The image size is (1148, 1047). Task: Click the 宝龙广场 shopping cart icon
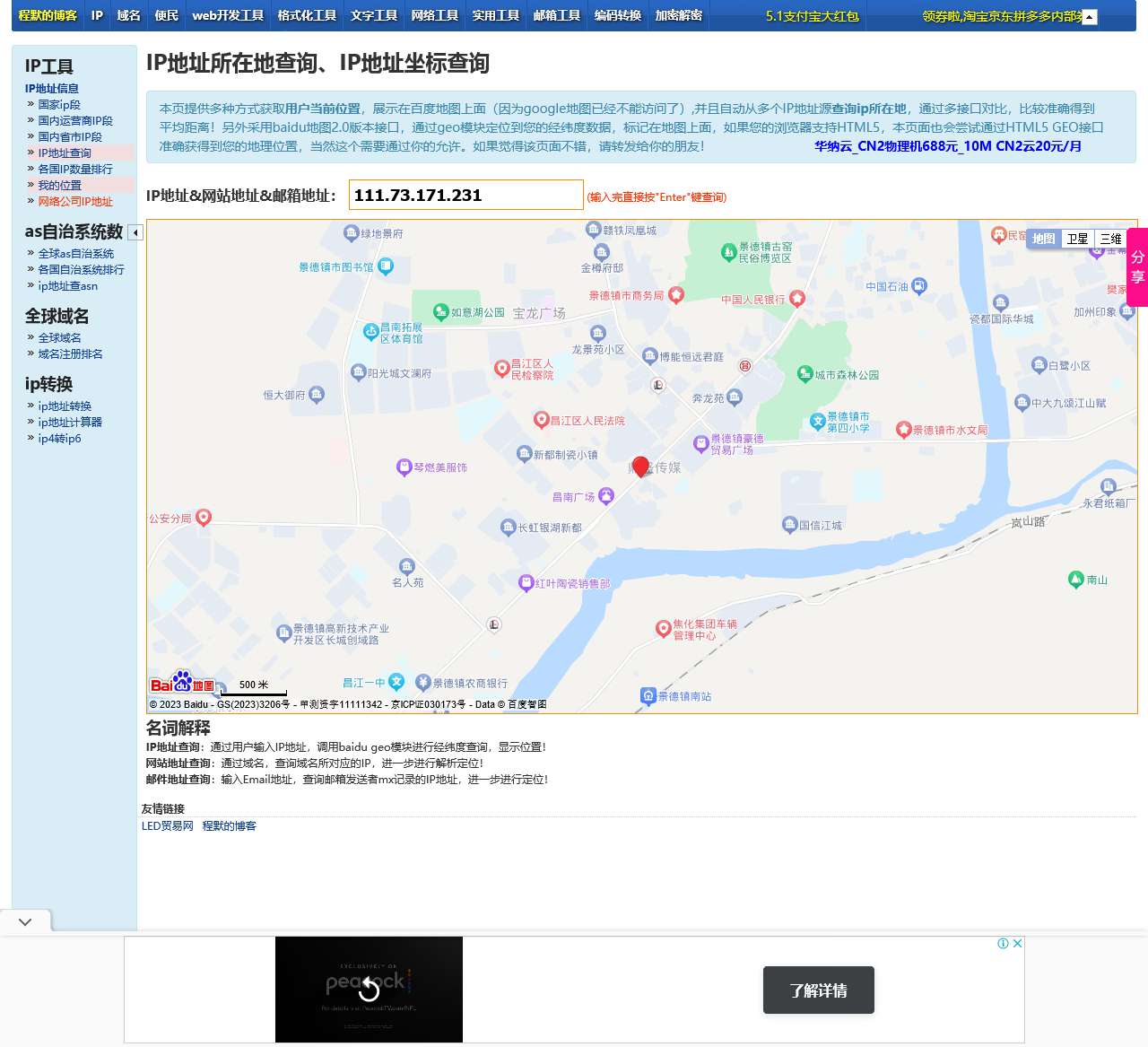pos(439,312)
